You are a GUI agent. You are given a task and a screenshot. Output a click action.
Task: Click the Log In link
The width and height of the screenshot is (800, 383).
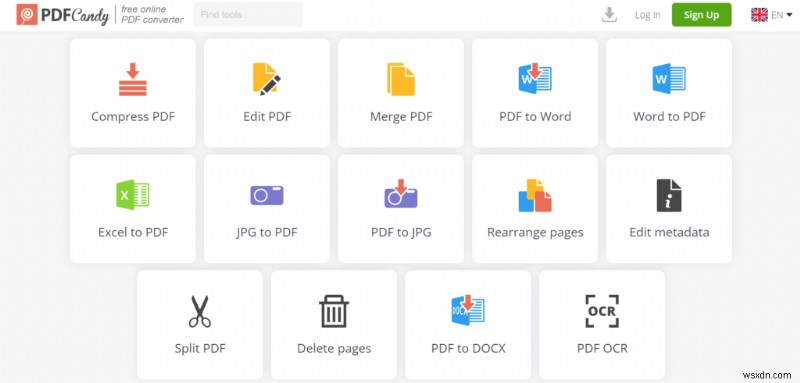pos(647,15)
